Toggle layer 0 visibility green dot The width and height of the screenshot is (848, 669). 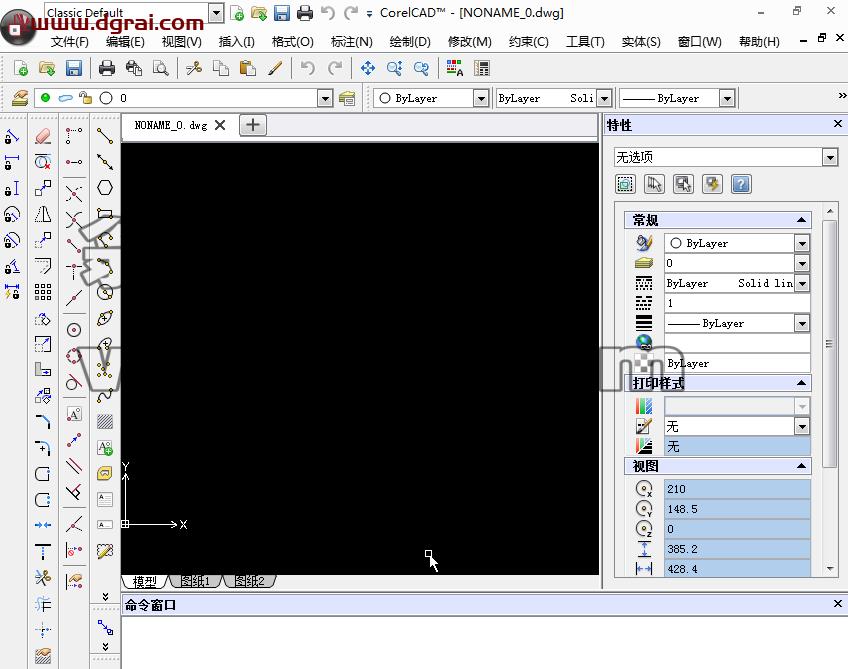[x=45, y=97]
